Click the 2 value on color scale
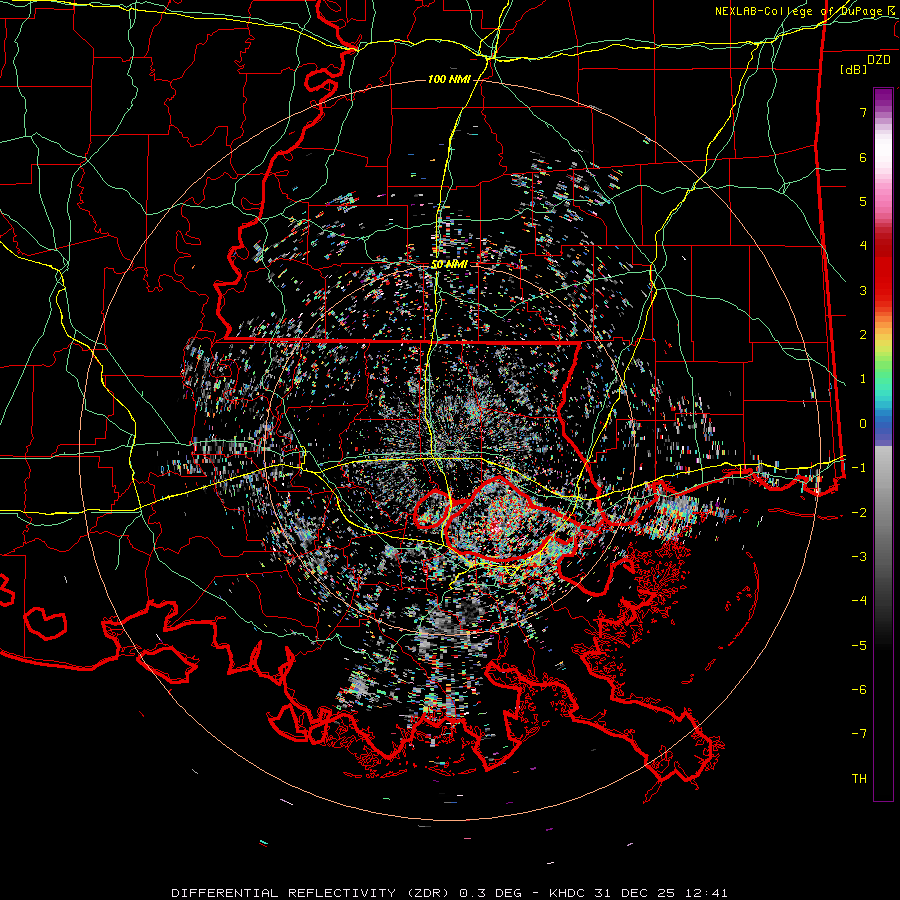This screenshot has width=900, height=900. pyautogui.click(x=863, y=334)
